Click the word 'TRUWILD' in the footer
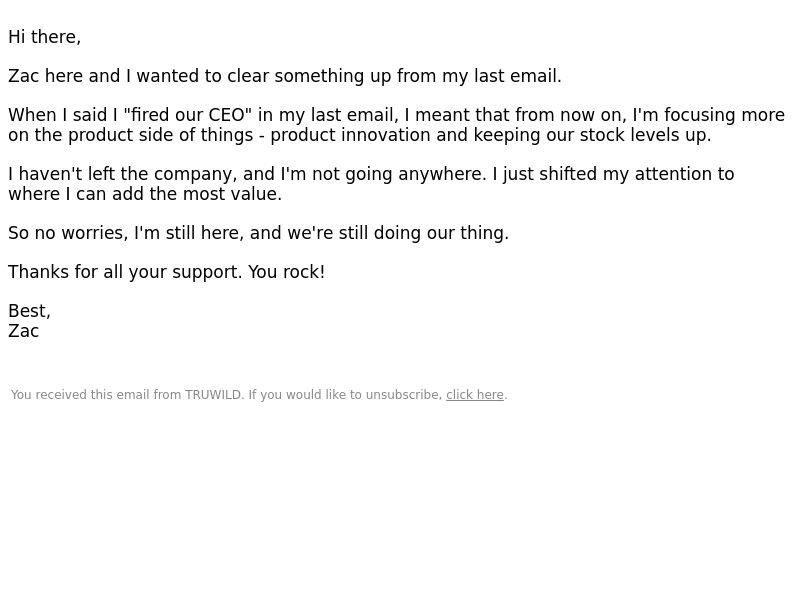 [x=214, y=395]
